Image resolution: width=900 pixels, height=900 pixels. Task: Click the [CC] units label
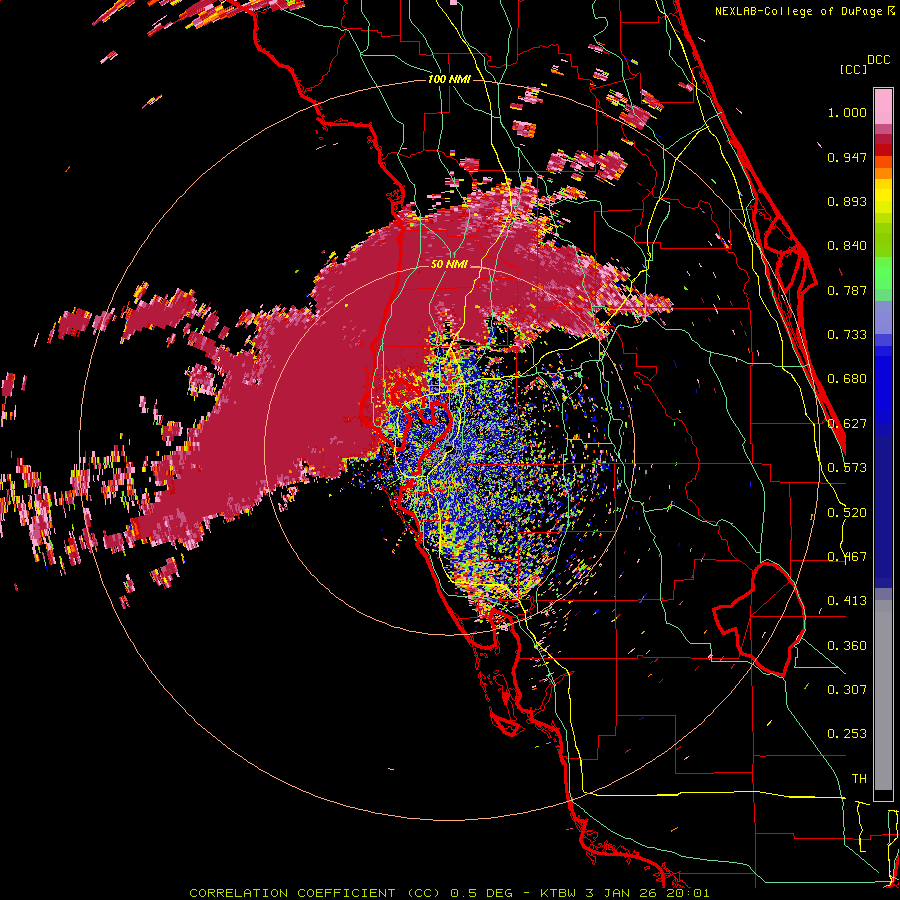[853, 69]
